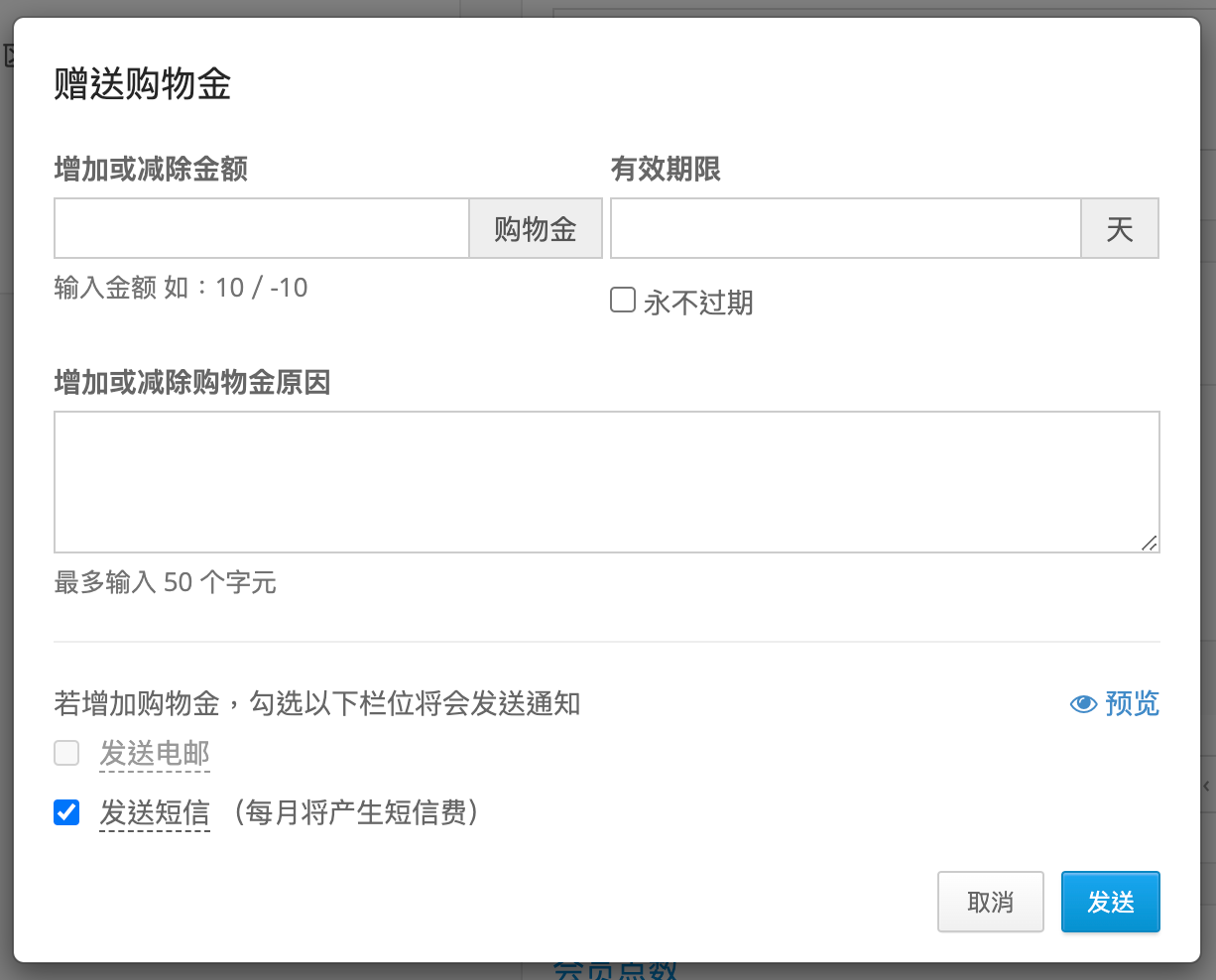Click the 天 unit addon label
Screen dimensions: 1216x980
[1120, 228]
